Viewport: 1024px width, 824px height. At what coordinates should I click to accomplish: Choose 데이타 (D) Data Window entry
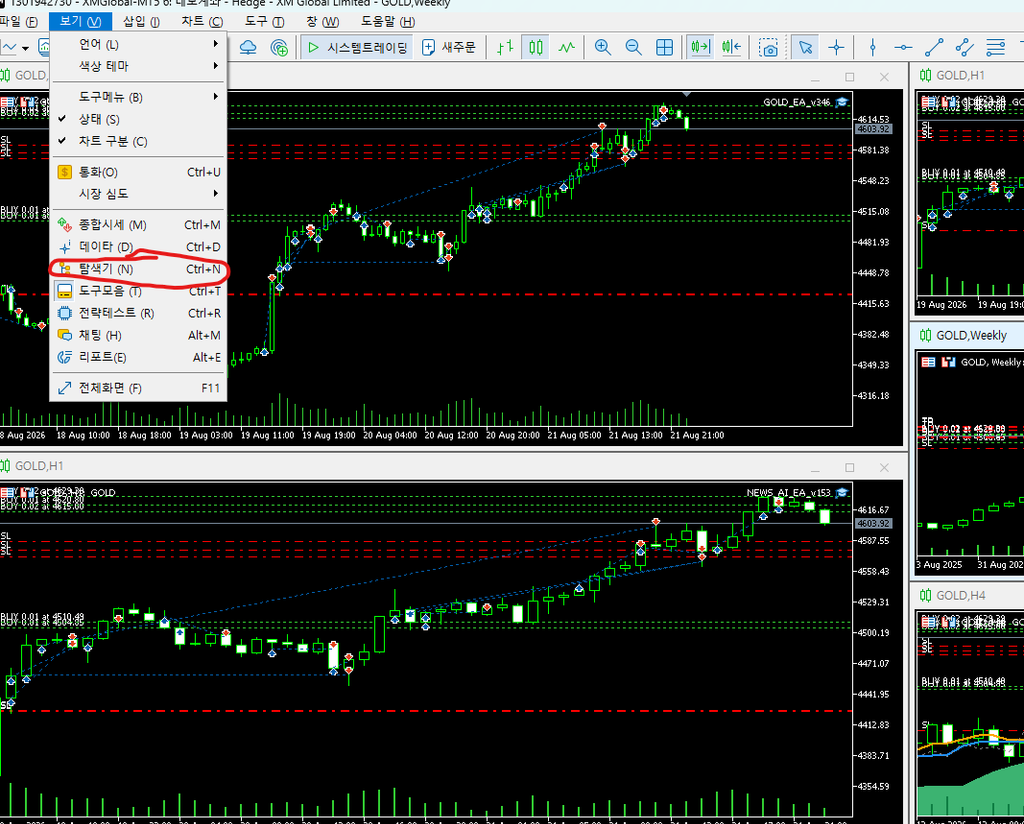138,247
